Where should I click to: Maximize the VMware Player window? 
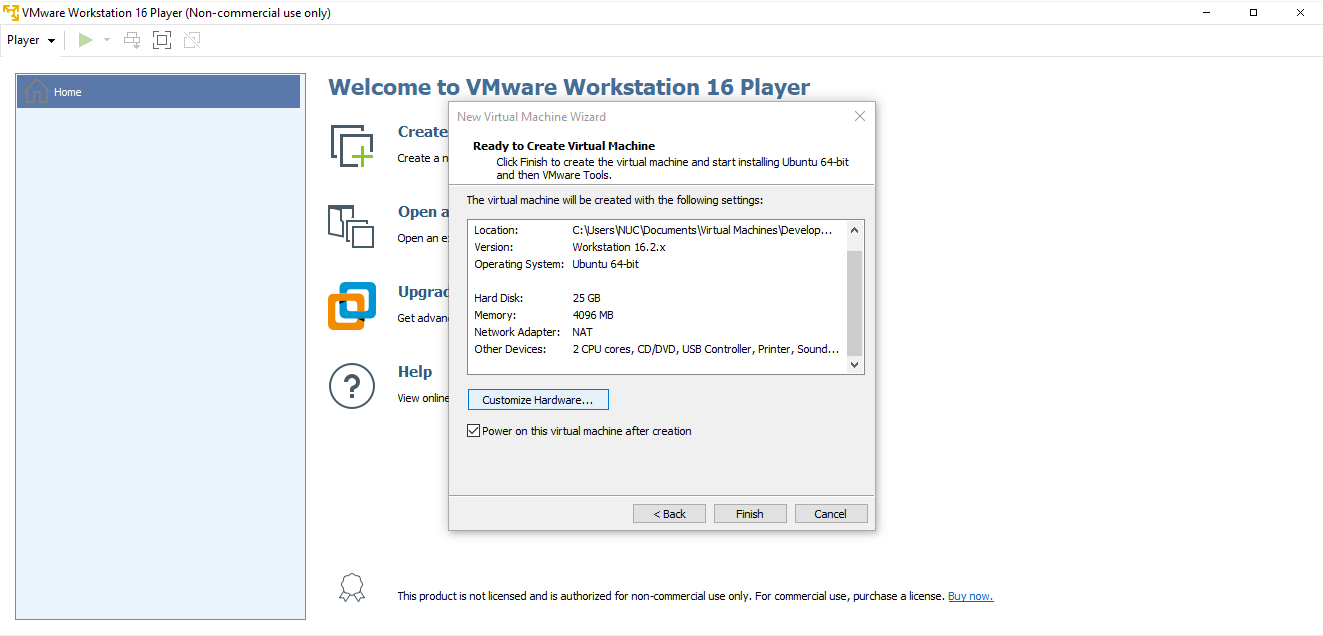point(1254,12)
